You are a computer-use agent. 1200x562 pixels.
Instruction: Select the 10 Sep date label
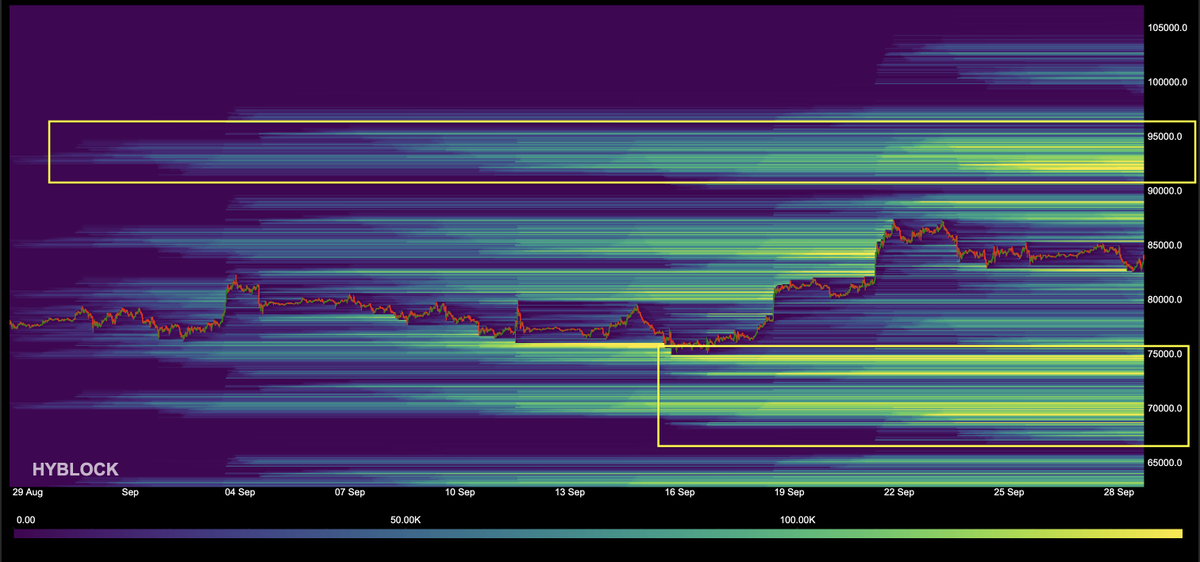pyautogui.click(x=459, y=493)
